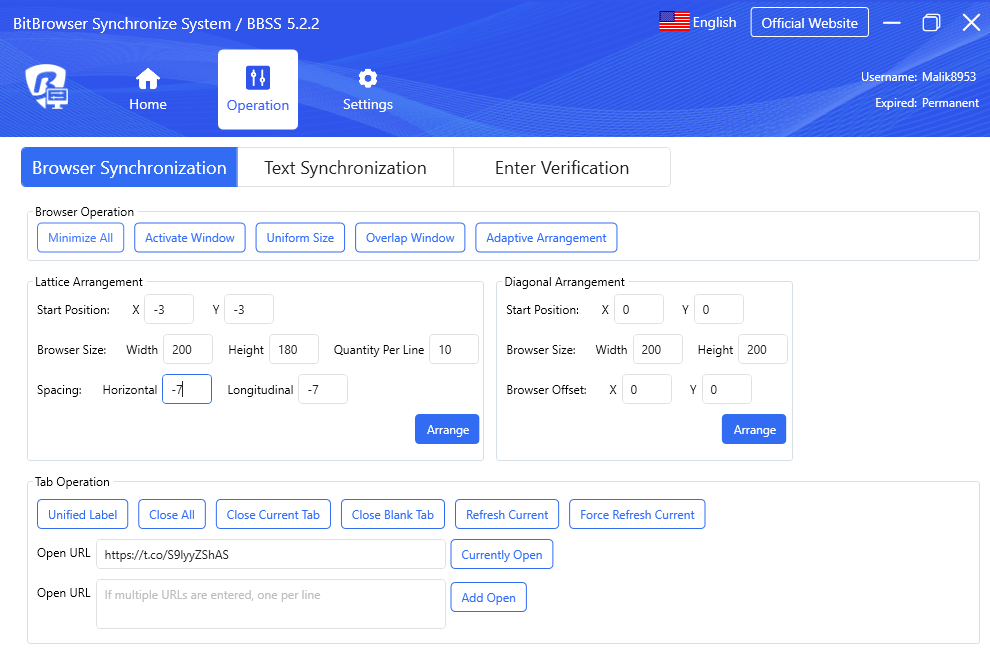Image resolution: width=990 pixels, height=660 pixels.
Task: Go to the Home page
Action: coord(148,90)
